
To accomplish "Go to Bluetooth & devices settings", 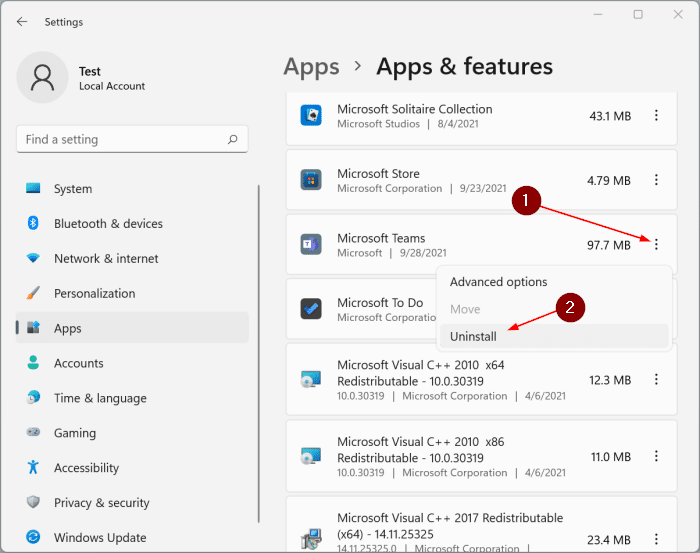I will 132,223.
